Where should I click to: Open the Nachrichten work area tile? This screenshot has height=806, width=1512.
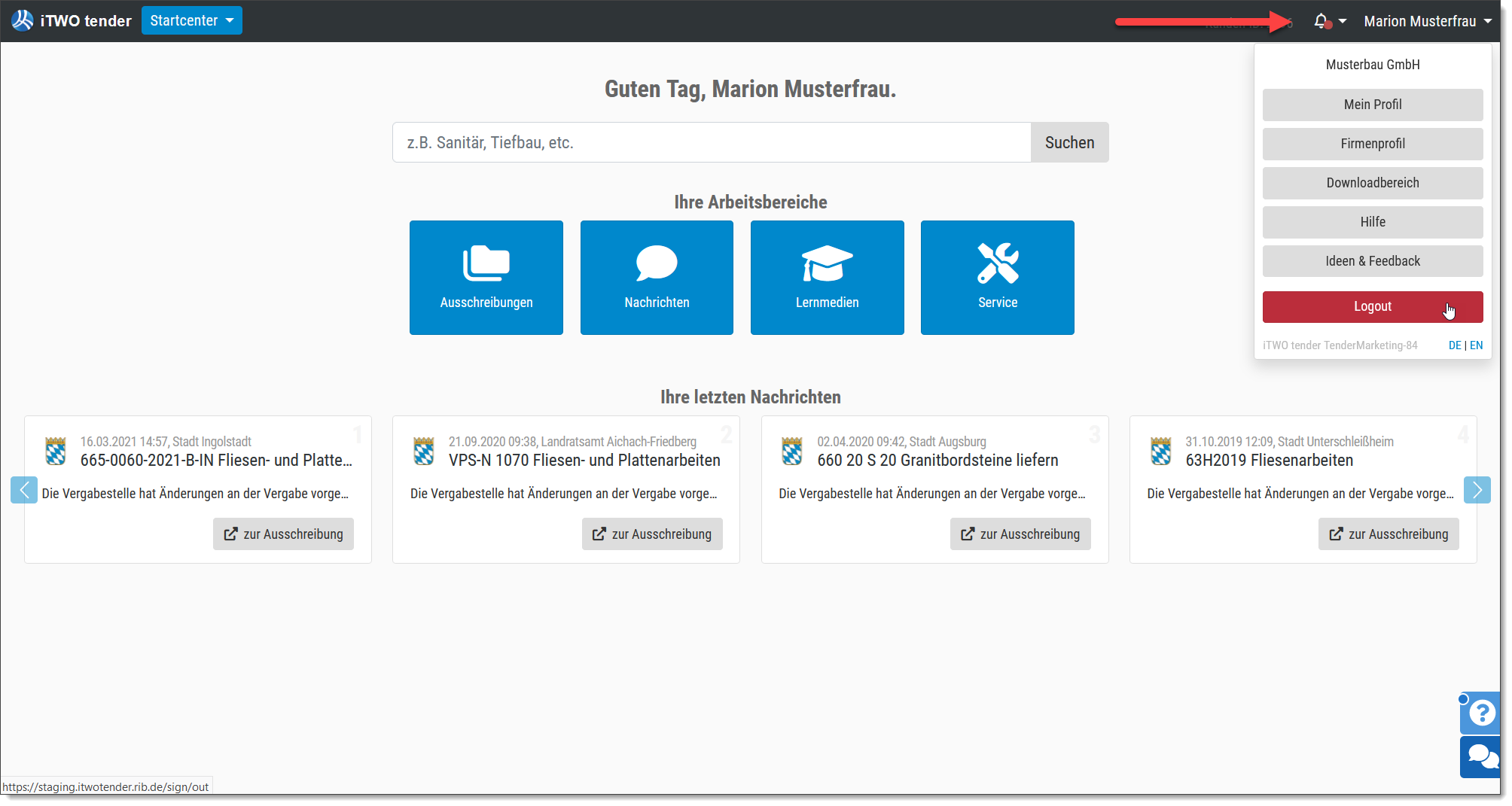click(657, 278)
